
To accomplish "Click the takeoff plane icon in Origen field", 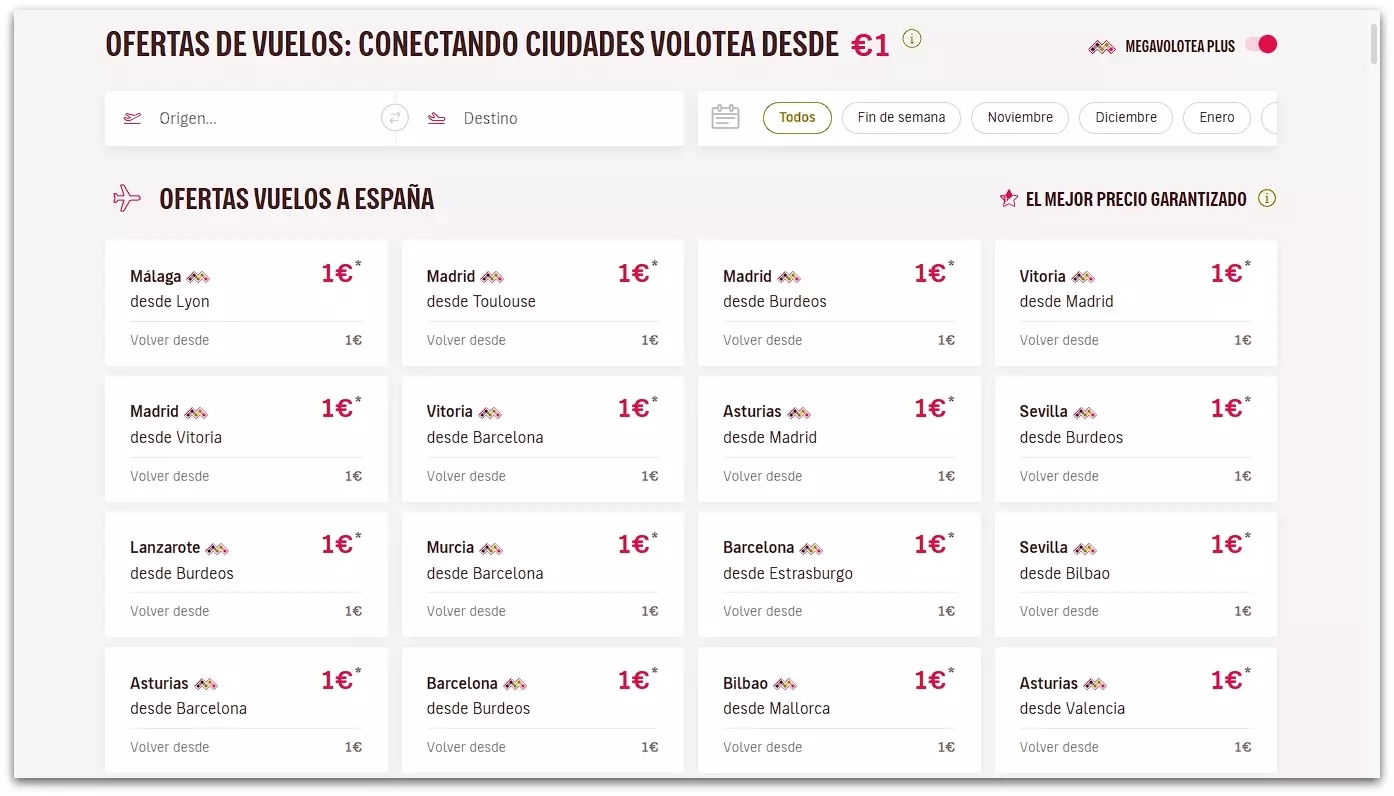I will pyautogui.click(x=132, y=118).
